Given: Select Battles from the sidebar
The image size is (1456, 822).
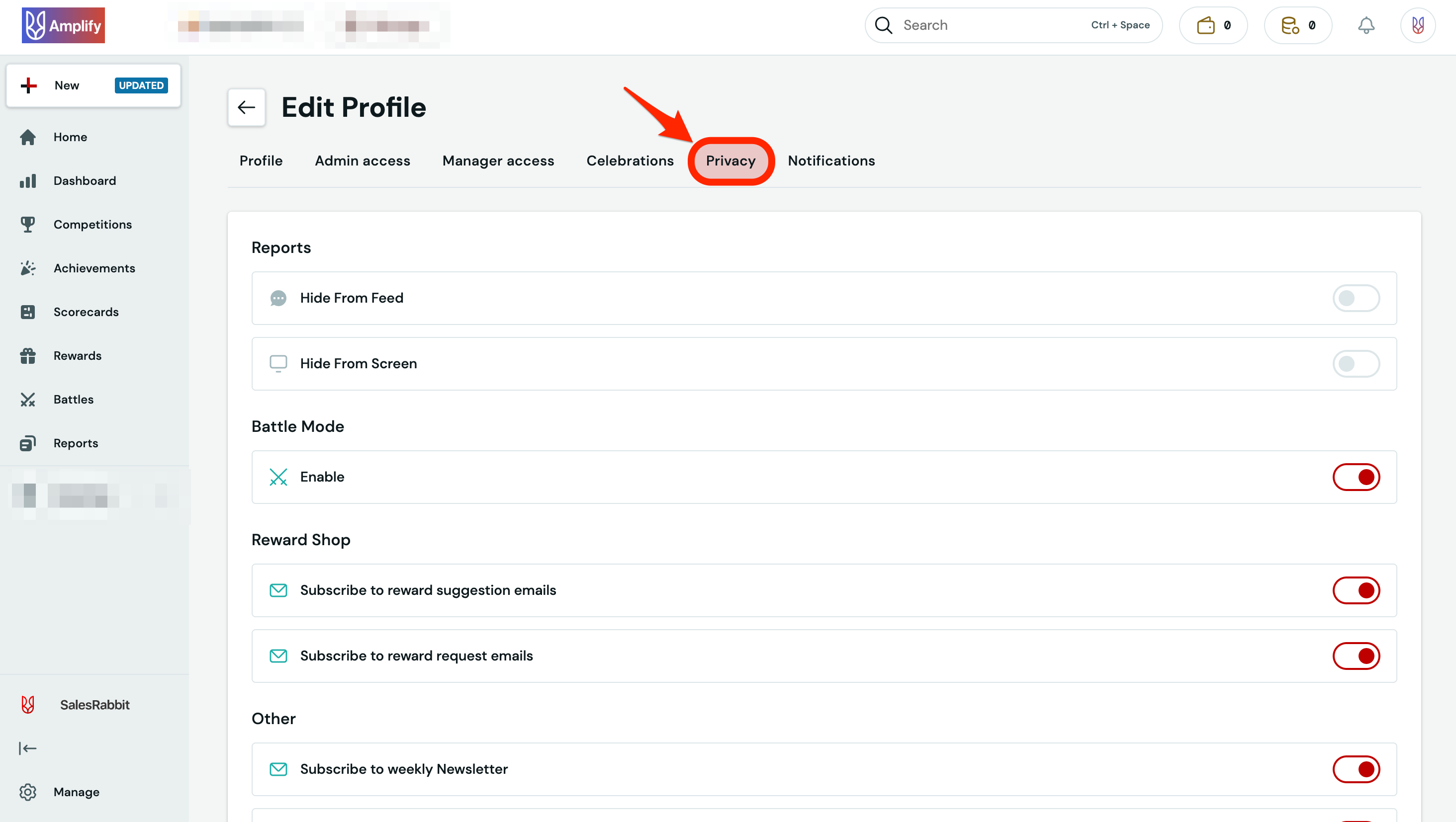Looking at the screenshot, I should point(28,399).
